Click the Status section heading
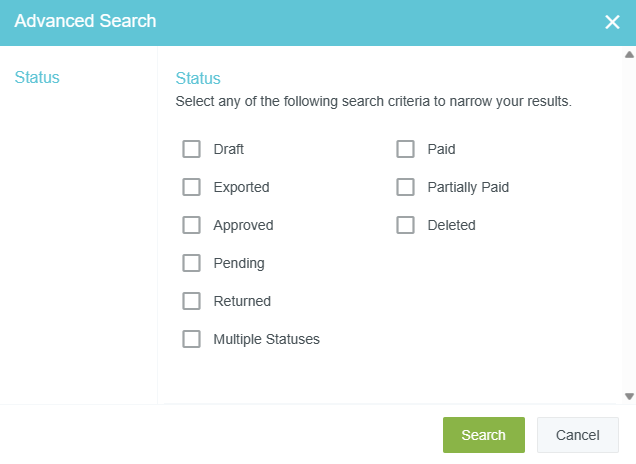 (x=198, y=78)
